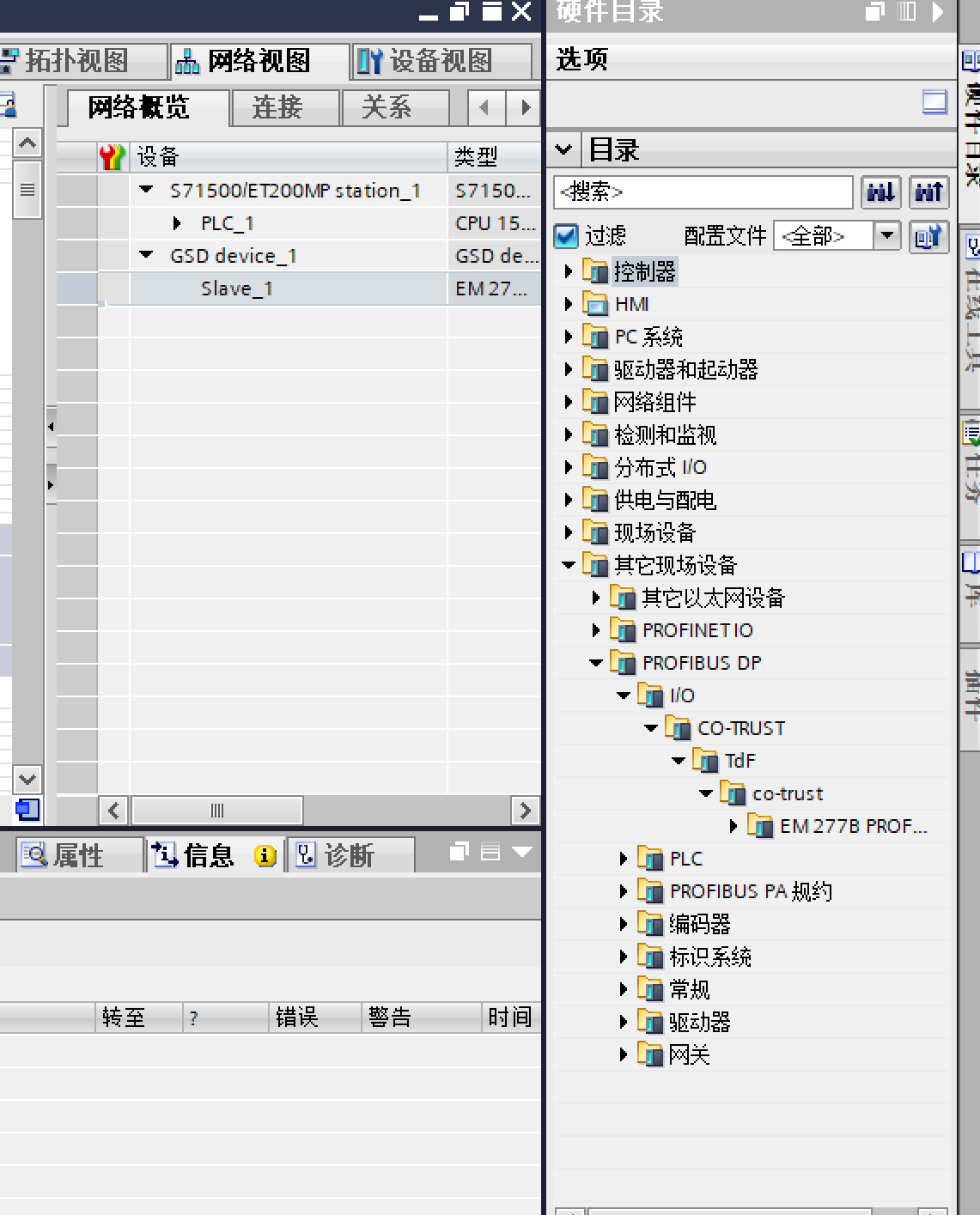Click the vertical scroll up arrow at left

point(27,143)
